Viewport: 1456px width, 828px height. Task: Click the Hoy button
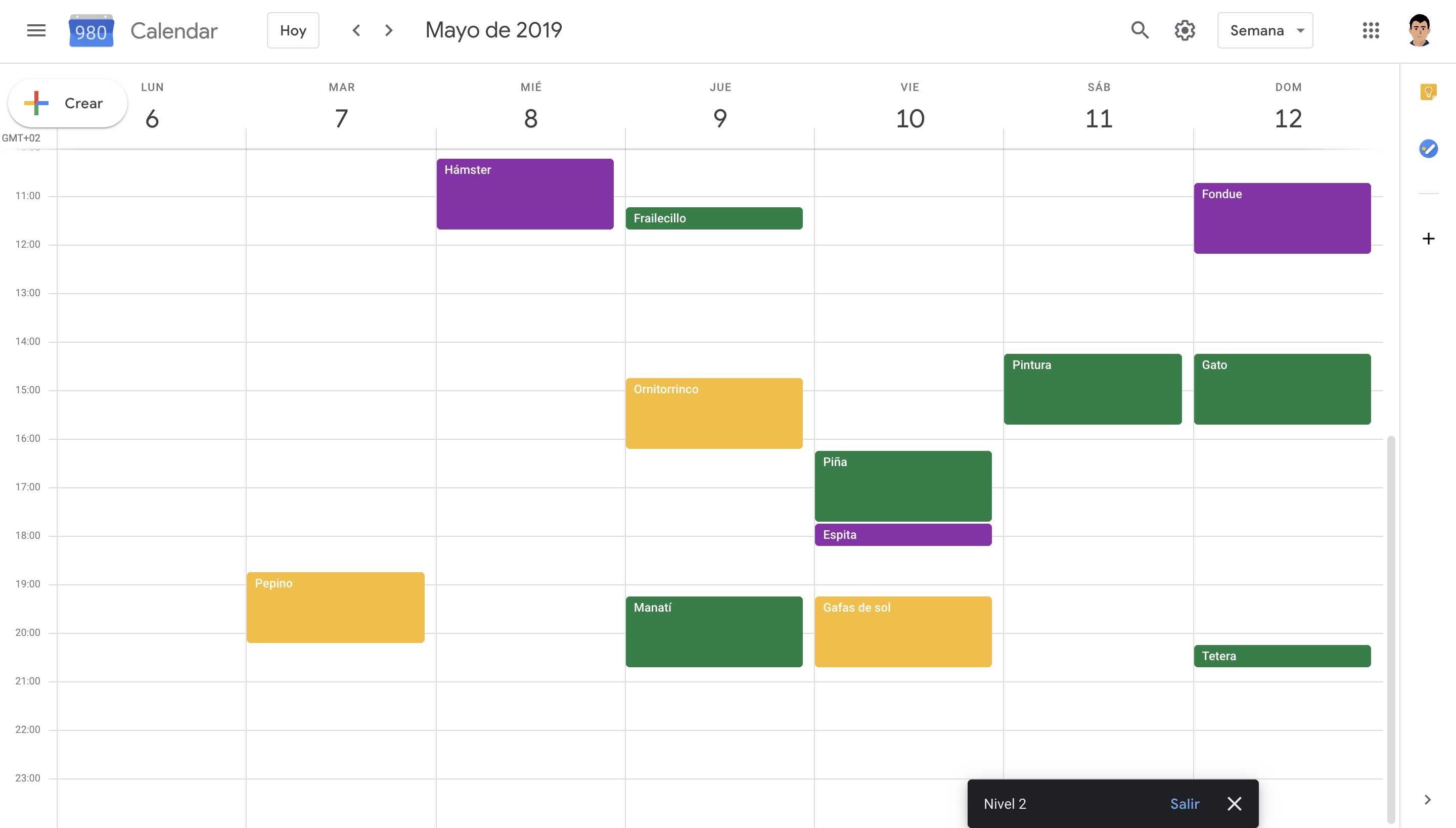click(x=293, y=30)
